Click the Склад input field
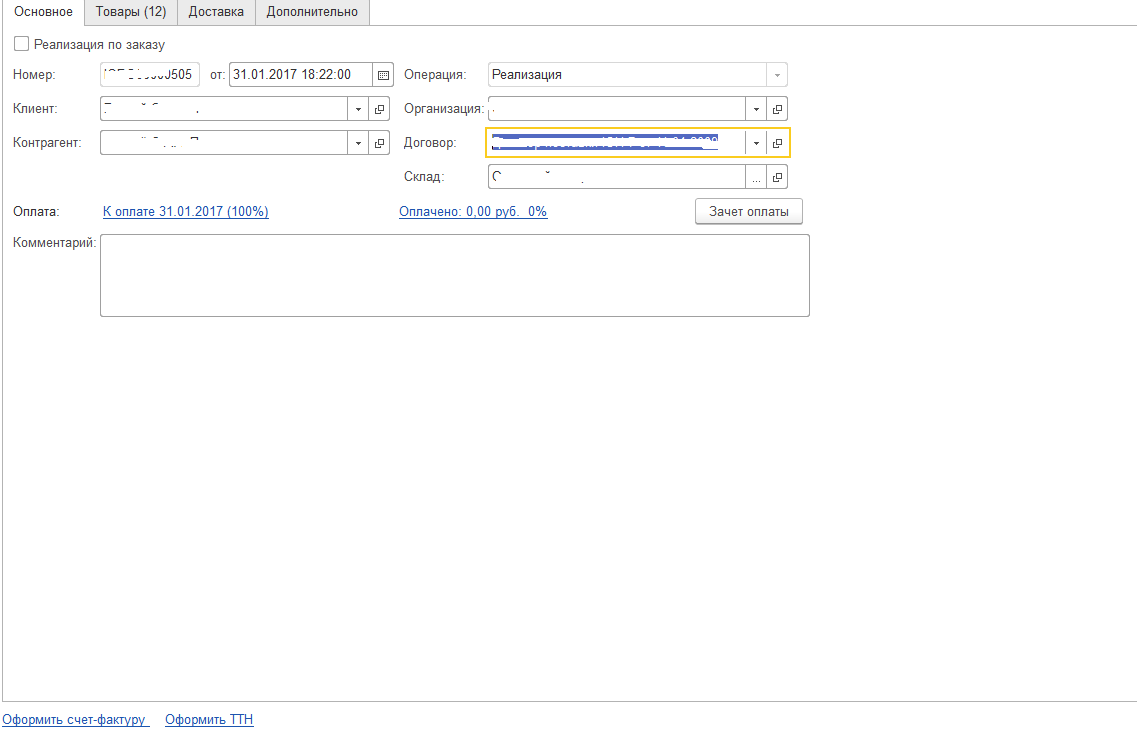Viewport: 1137px width, 738px height. (x=617, y=177)
